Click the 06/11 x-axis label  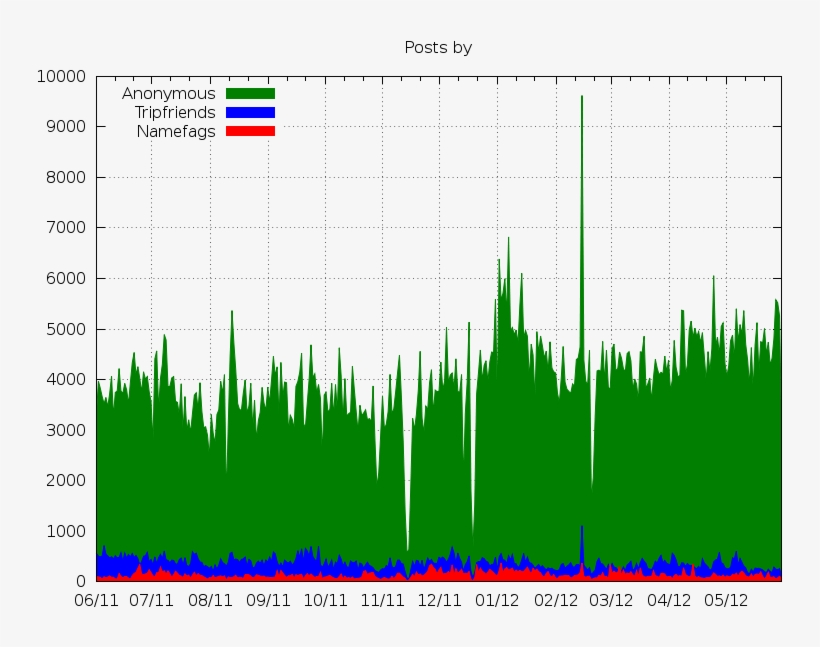(x=96, y=600)
